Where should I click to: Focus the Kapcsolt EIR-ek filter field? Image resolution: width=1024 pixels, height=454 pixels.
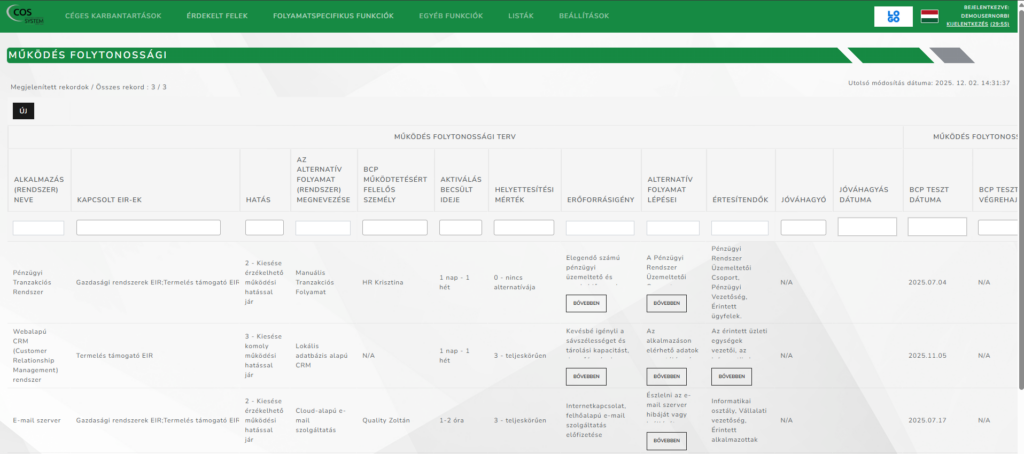click(148, 227)
